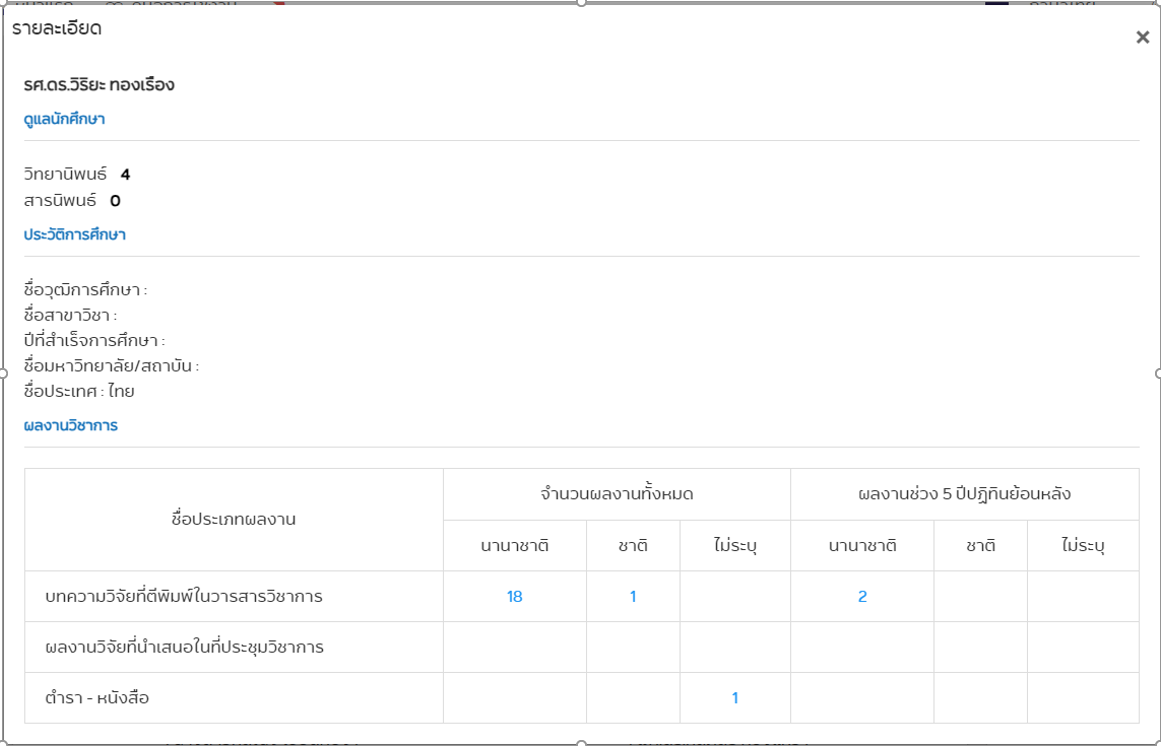Viewport: 1161px width, 746px height.
Task: Click the ตำรา - หนังสือ count link
Action: (x=735, y=698)
